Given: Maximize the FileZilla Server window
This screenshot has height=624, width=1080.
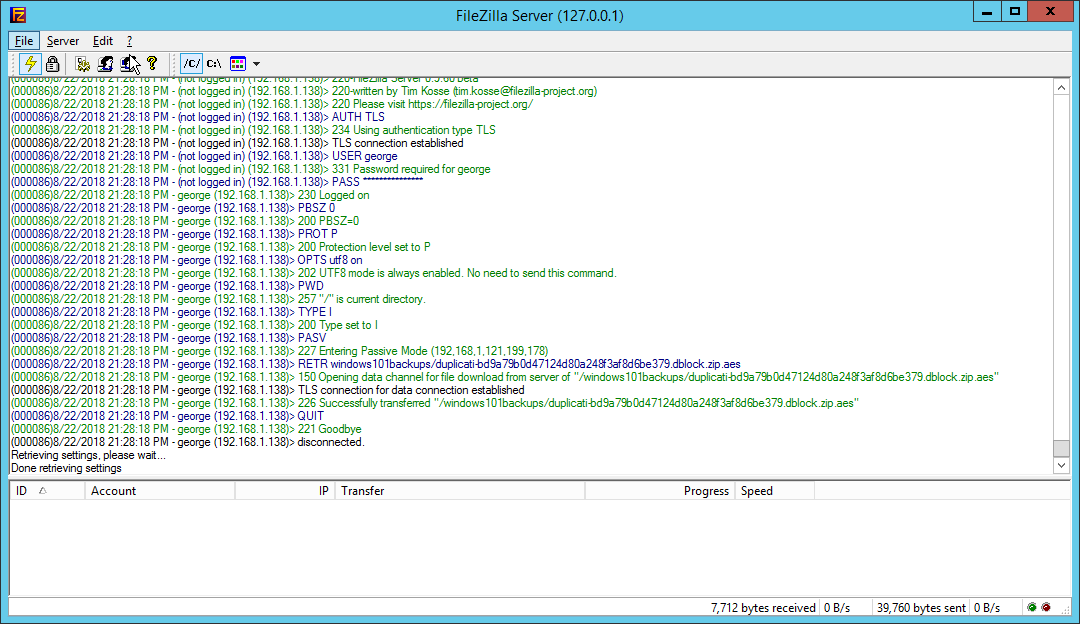Looking at the screenshot, I should pyautogui.click(x=1015, y=11).
